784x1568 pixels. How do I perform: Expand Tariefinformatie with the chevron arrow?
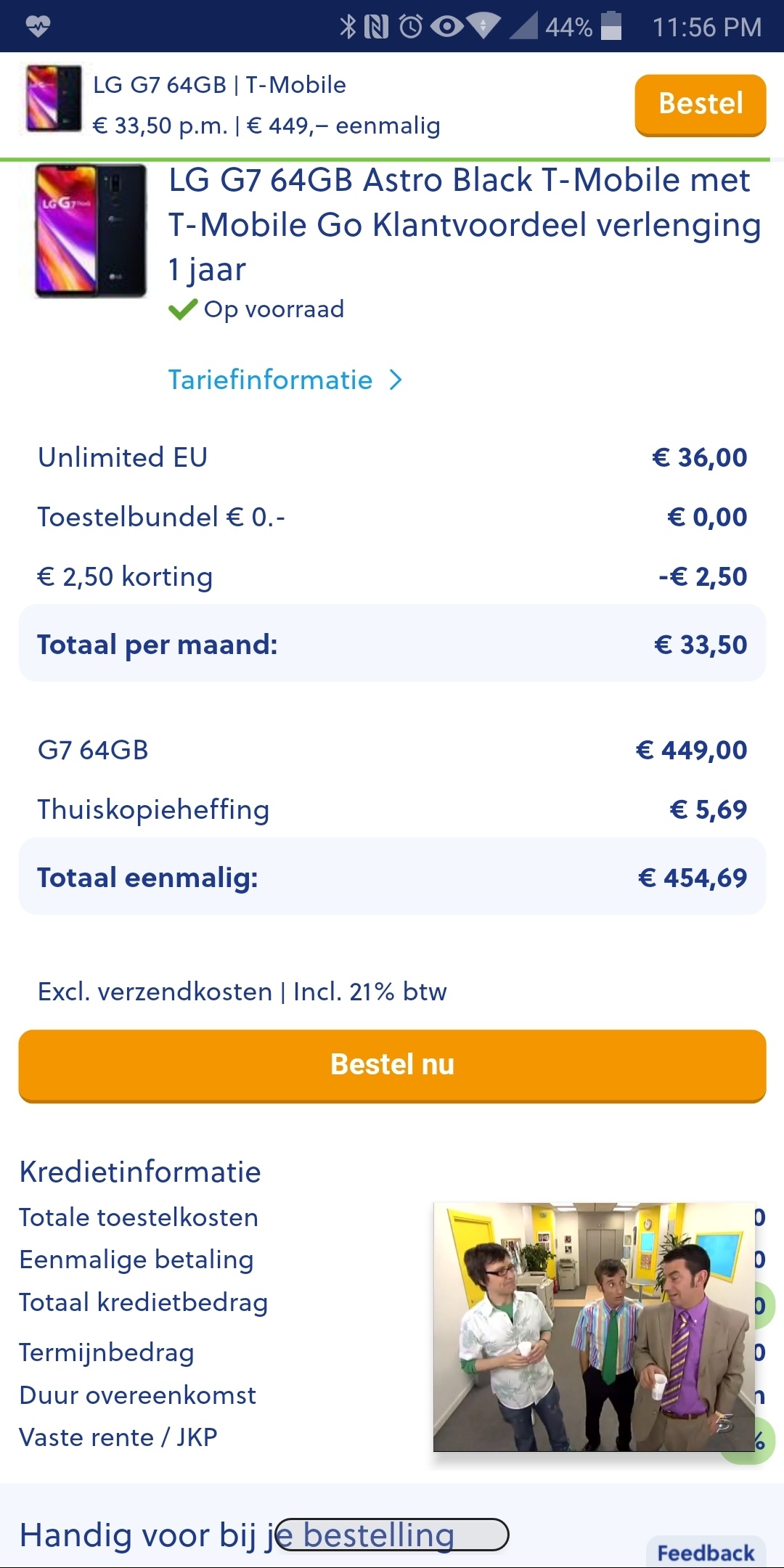coord(396,380)
